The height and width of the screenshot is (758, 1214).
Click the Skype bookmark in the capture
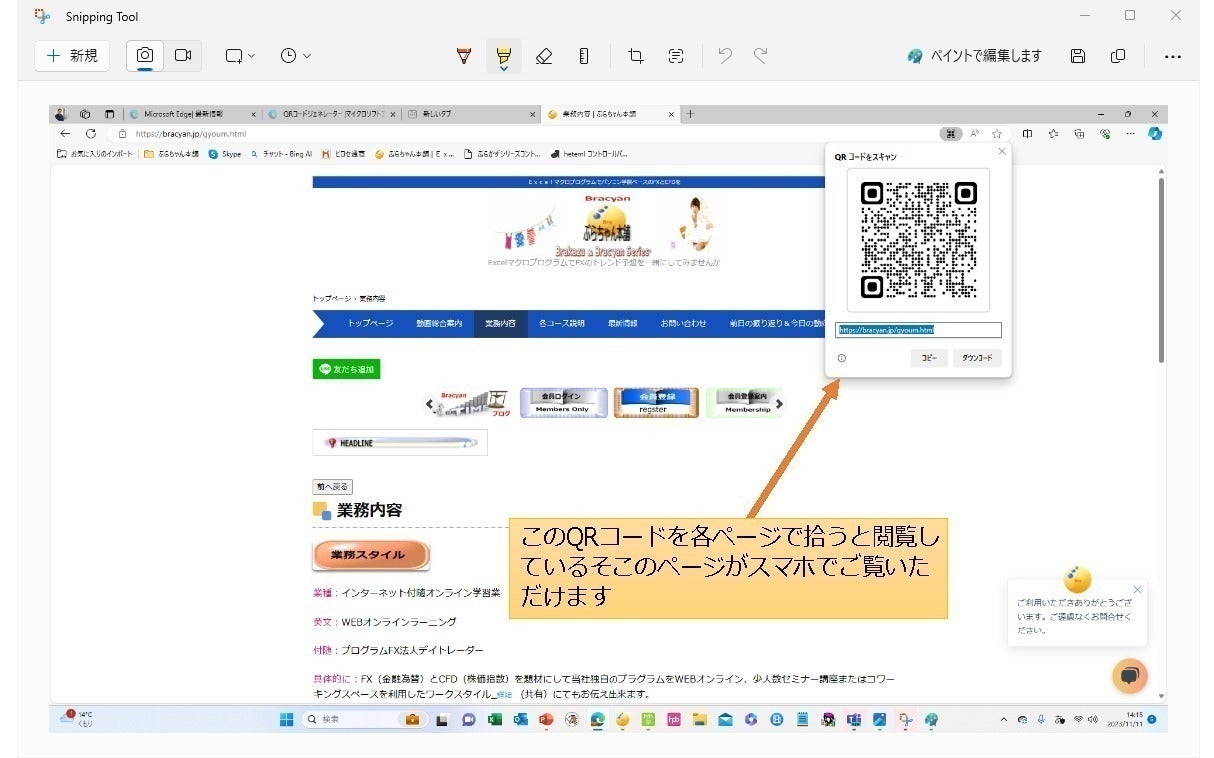click(225, 154)
